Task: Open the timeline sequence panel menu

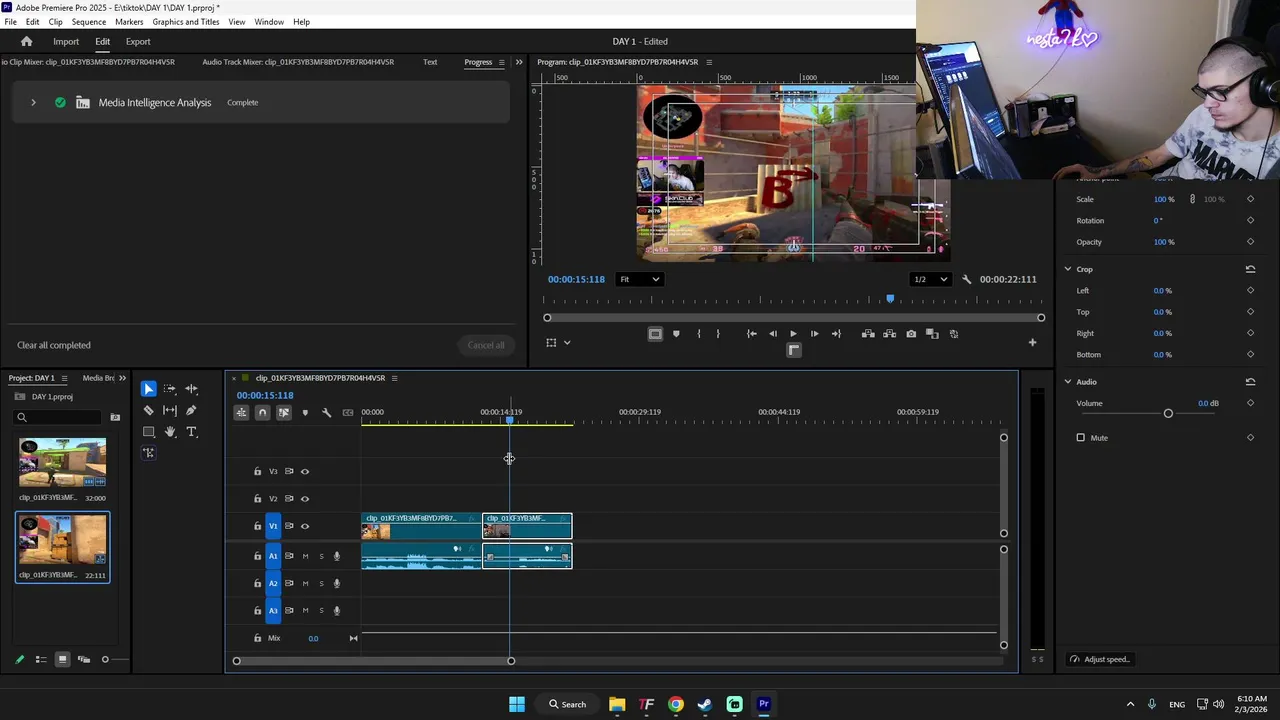Action: [x=394, y=378]
